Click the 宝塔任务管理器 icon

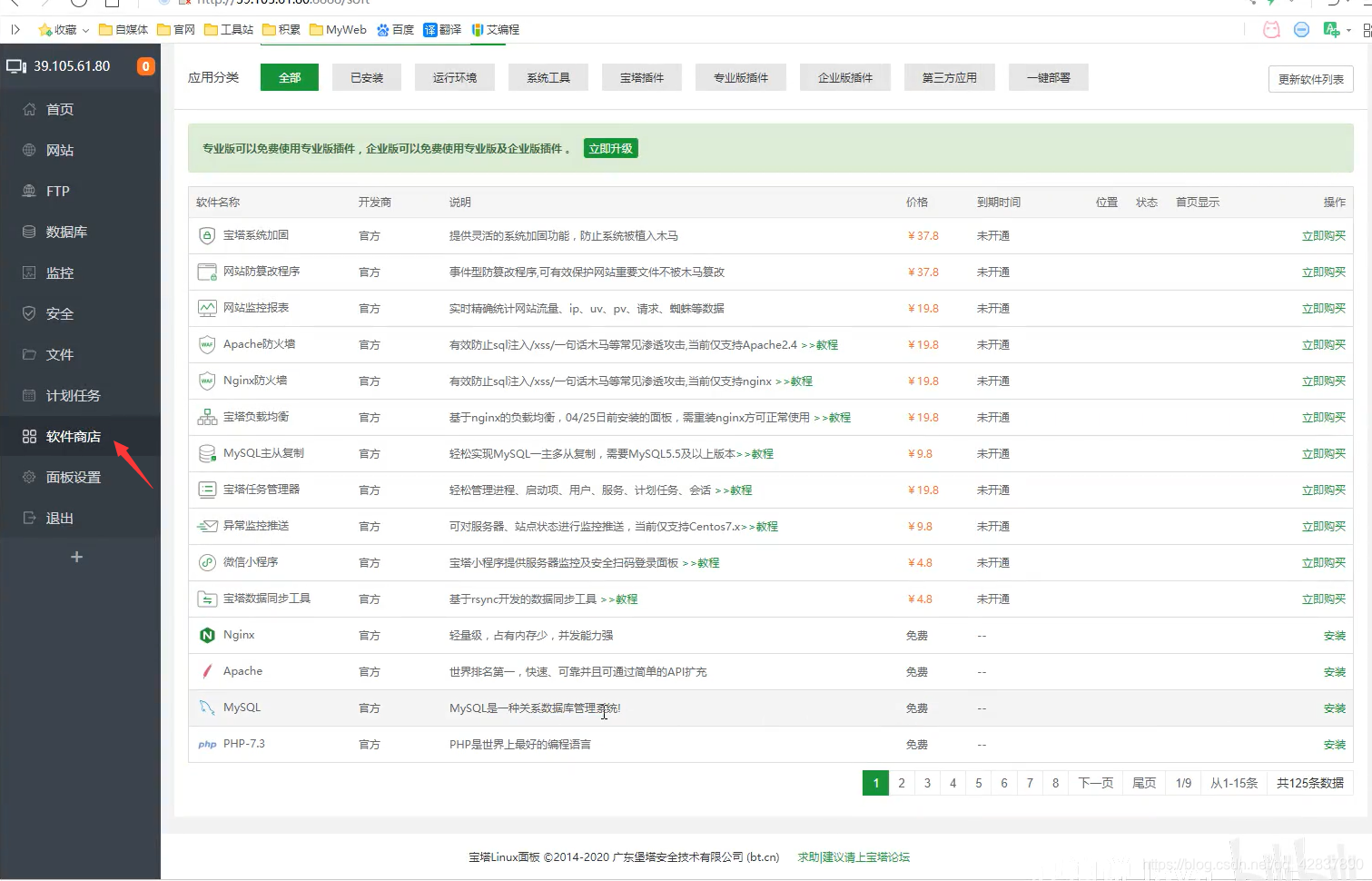207,490
